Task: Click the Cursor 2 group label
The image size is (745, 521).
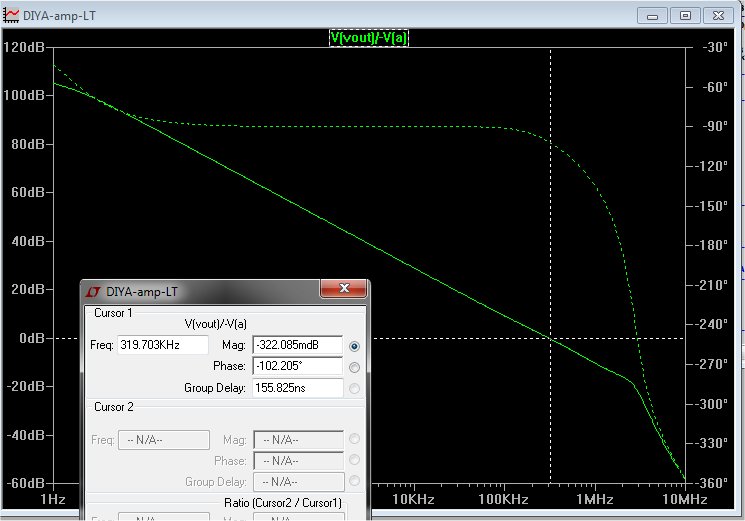Action: [x=114, y=407]
